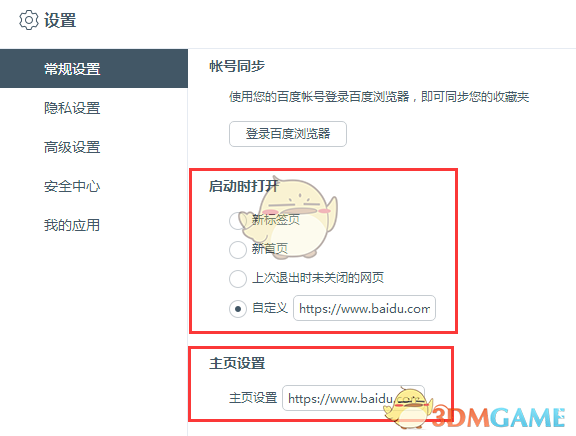This screenshot has height=436, width=576.
Task: Click the 设置 page title text
Action: coord(60,20)
